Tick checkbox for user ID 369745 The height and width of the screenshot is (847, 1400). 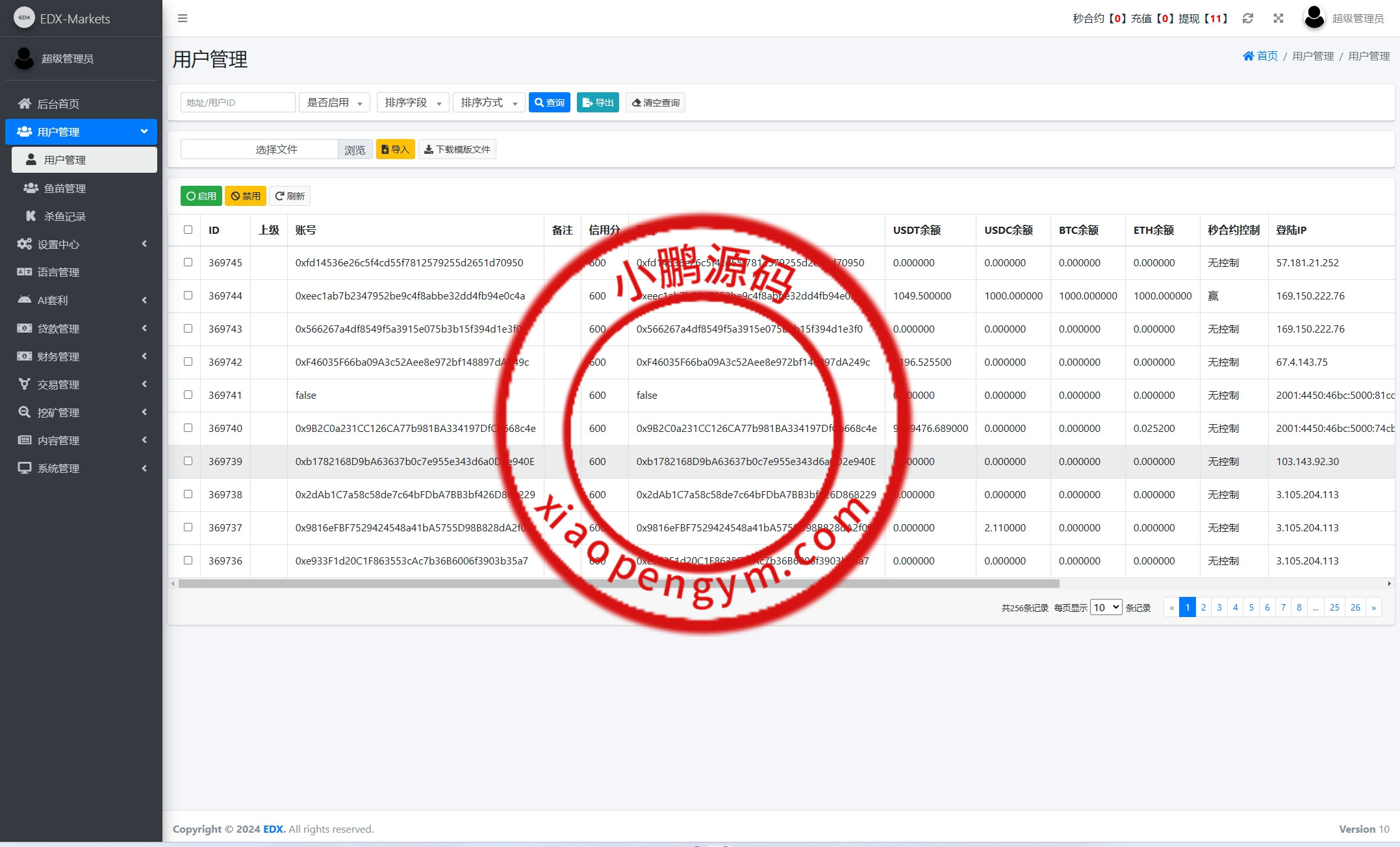[x=188, y=262]
